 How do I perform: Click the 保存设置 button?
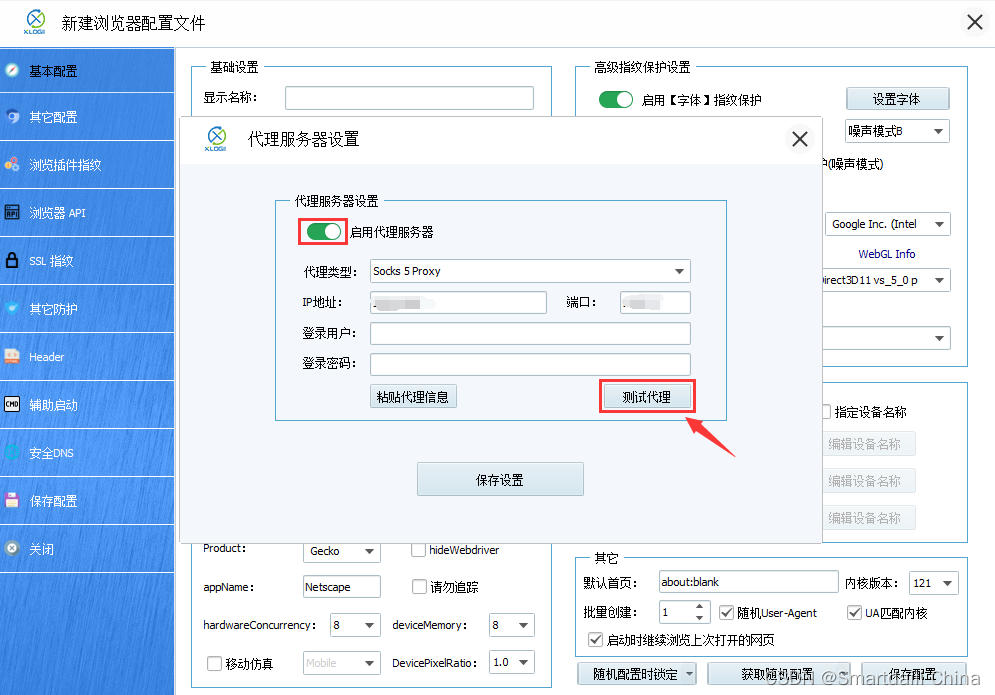(500, 479)
